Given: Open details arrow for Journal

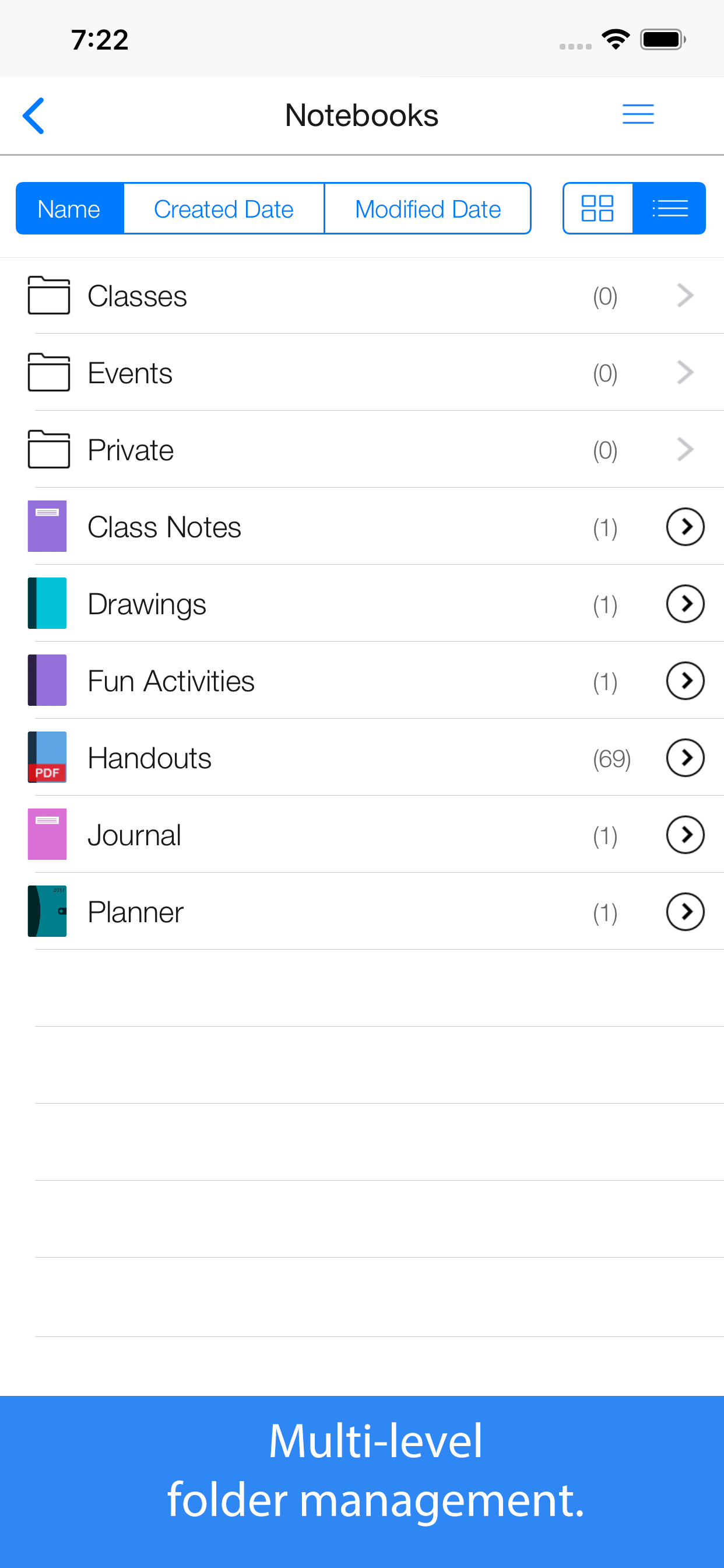Looking at the screenshot, I should tap(685, 835).
